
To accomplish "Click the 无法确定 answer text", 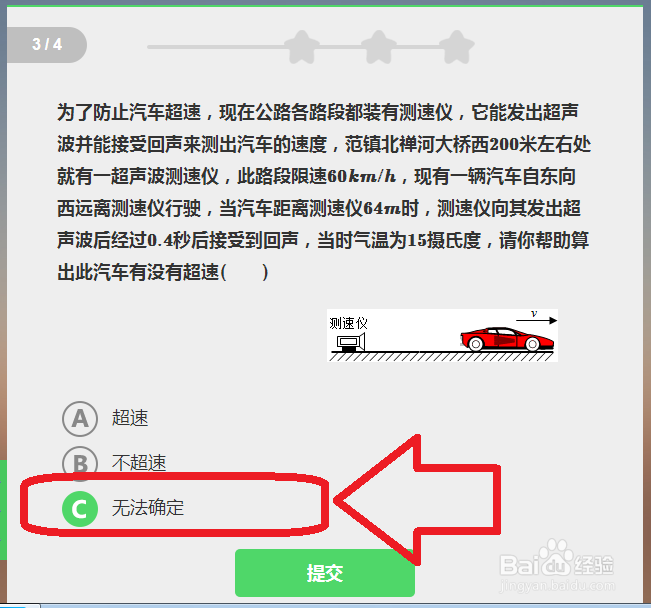I will click(148, 507).
